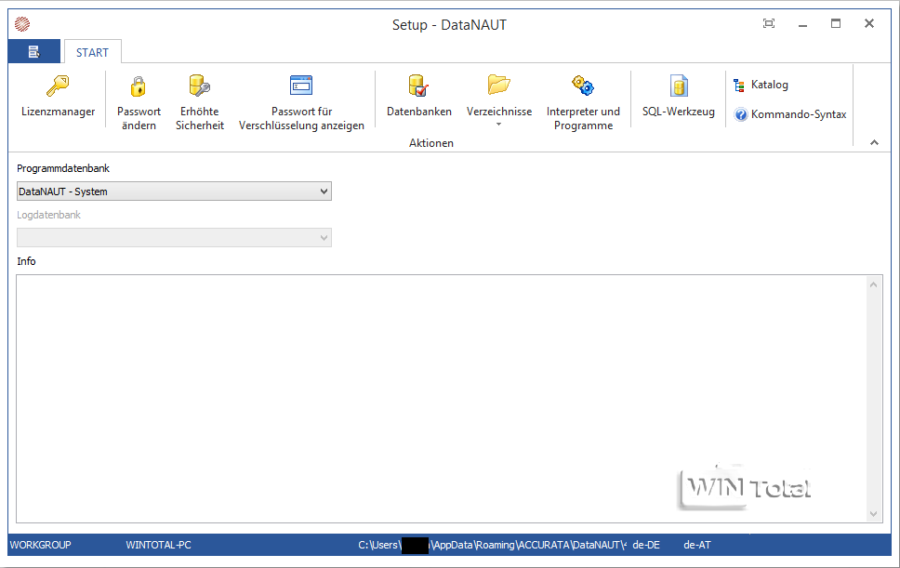Viewport: 900px width, 568px height.
Task: Select the START ribbon tab
Action: pos(92,52)
